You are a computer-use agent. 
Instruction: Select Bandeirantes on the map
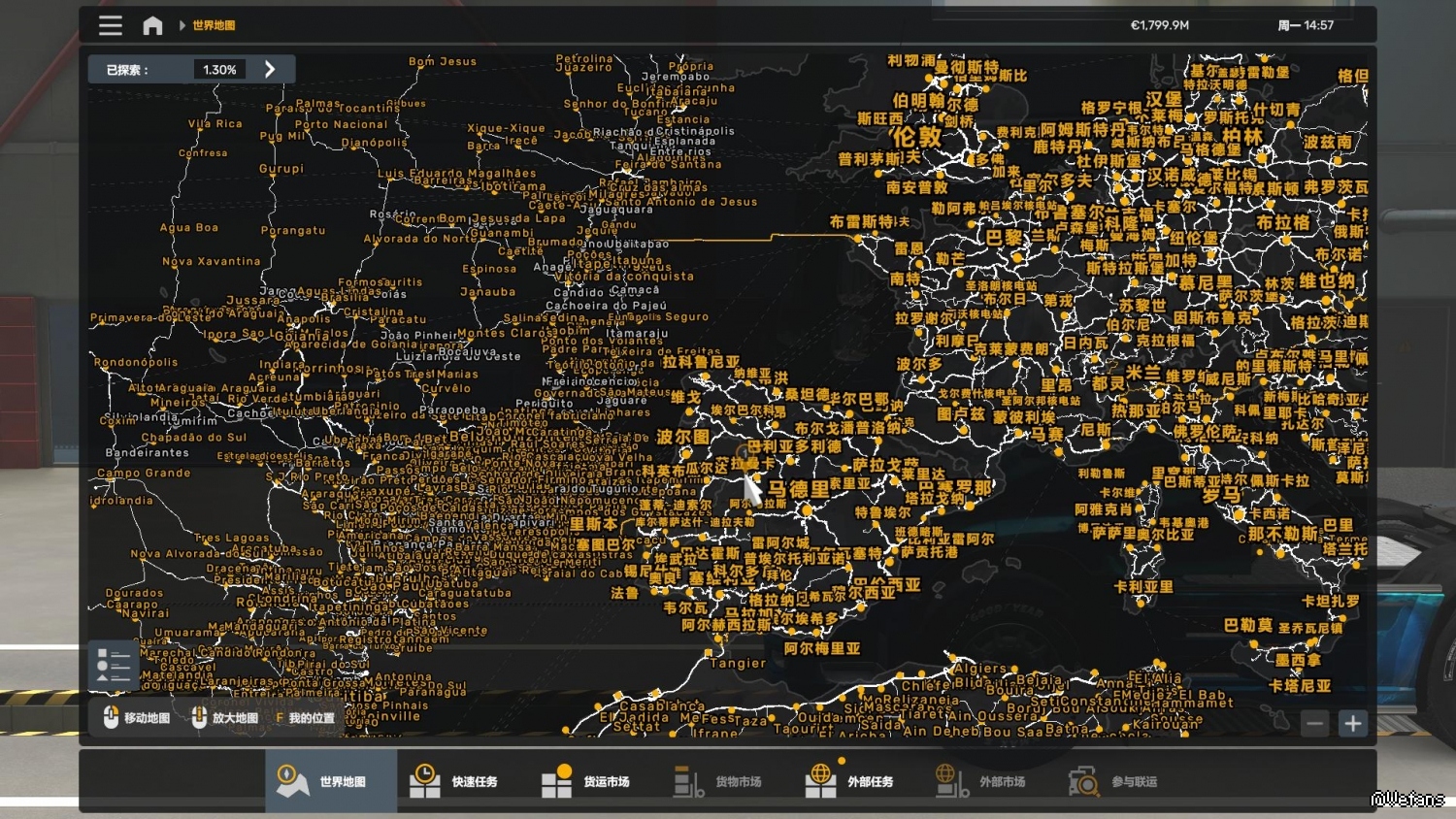click(148, 453)
